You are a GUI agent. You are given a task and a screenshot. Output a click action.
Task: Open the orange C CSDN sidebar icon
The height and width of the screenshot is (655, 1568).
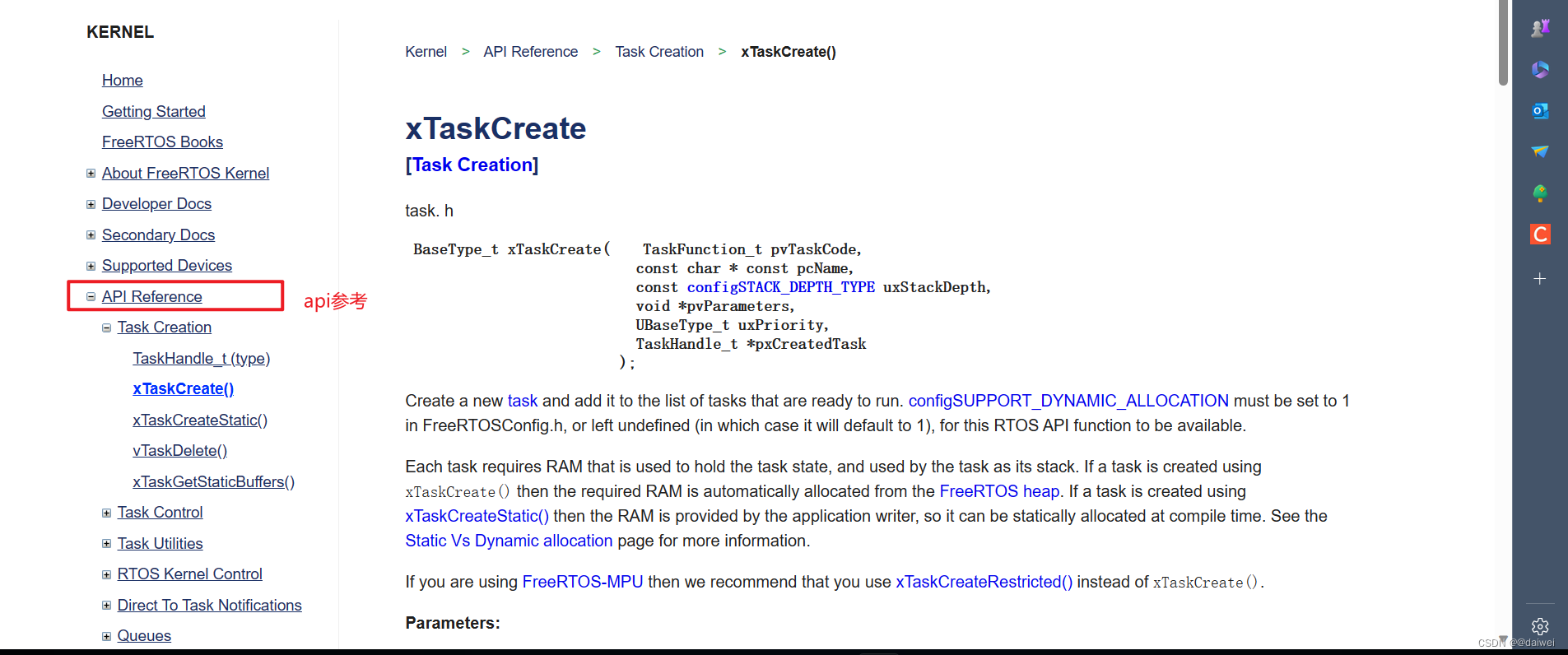1540,235
